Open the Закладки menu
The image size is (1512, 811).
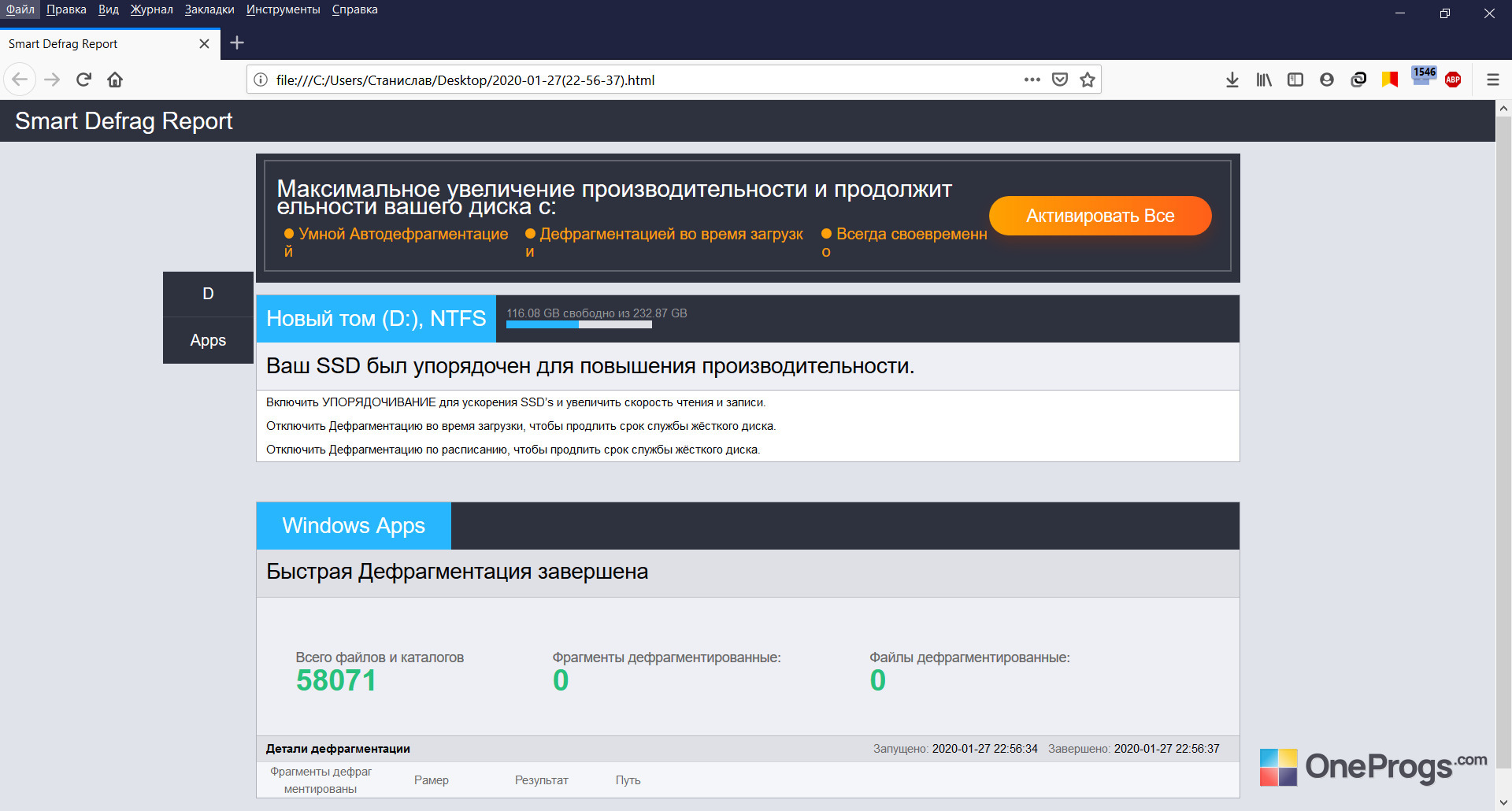[x=209, y=9]
